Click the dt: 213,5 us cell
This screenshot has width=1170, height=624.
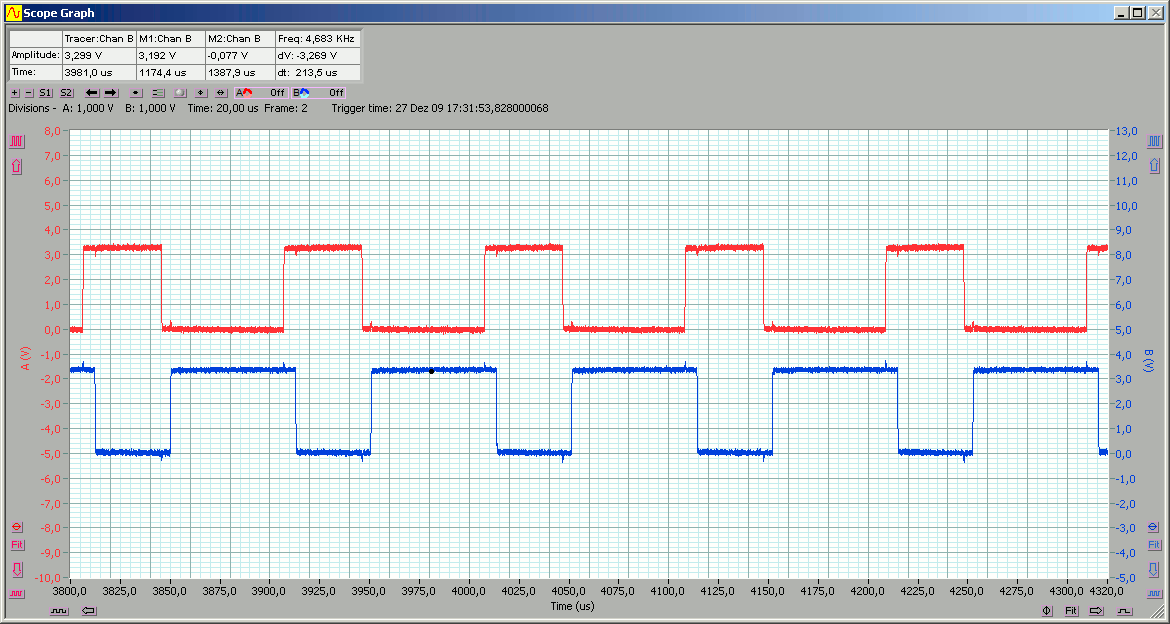317,72
